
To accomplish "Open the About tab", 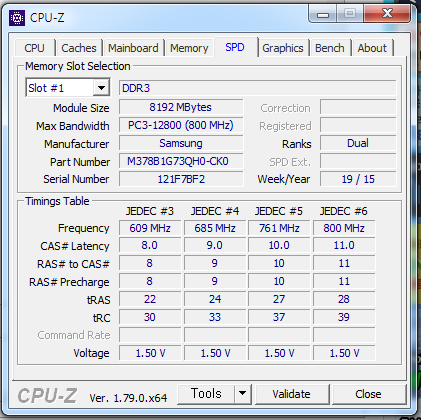I will click(372, 48).
